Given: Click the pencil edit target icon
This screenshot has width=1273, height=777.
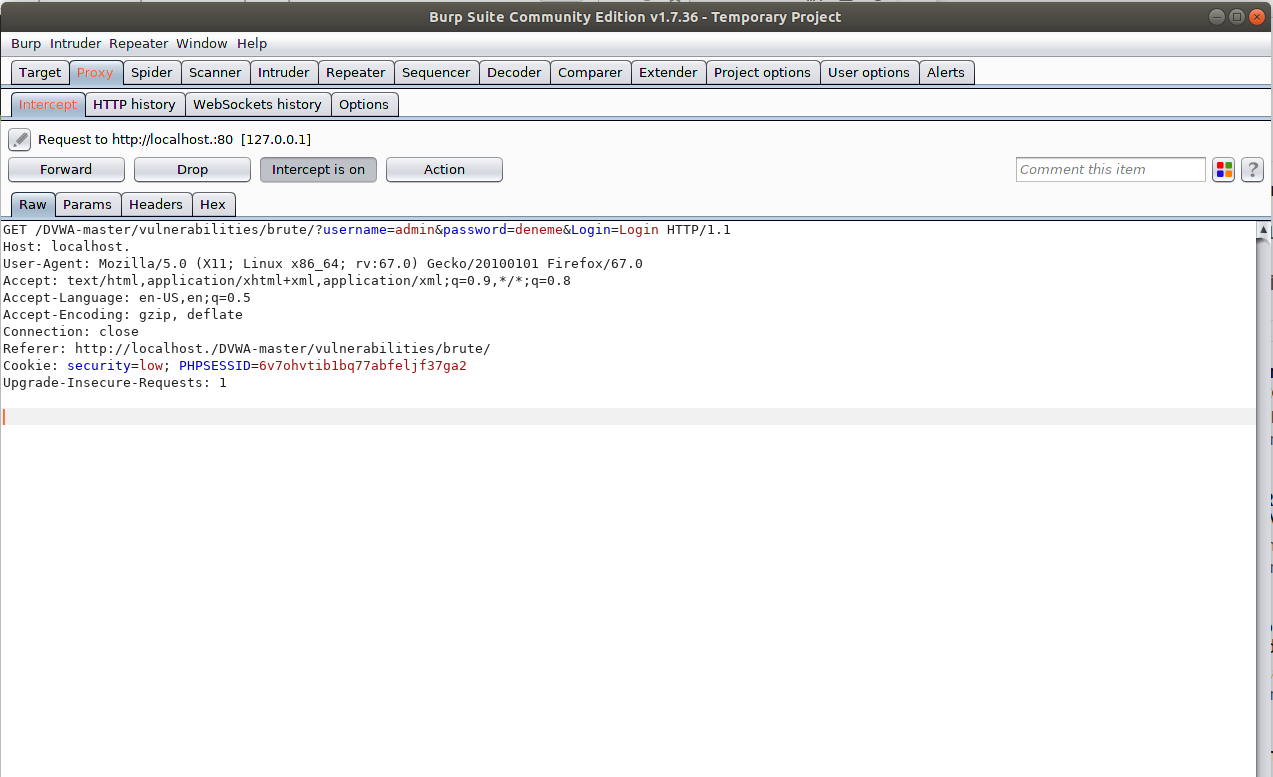Looking at the screenshot, I should 19,139.
